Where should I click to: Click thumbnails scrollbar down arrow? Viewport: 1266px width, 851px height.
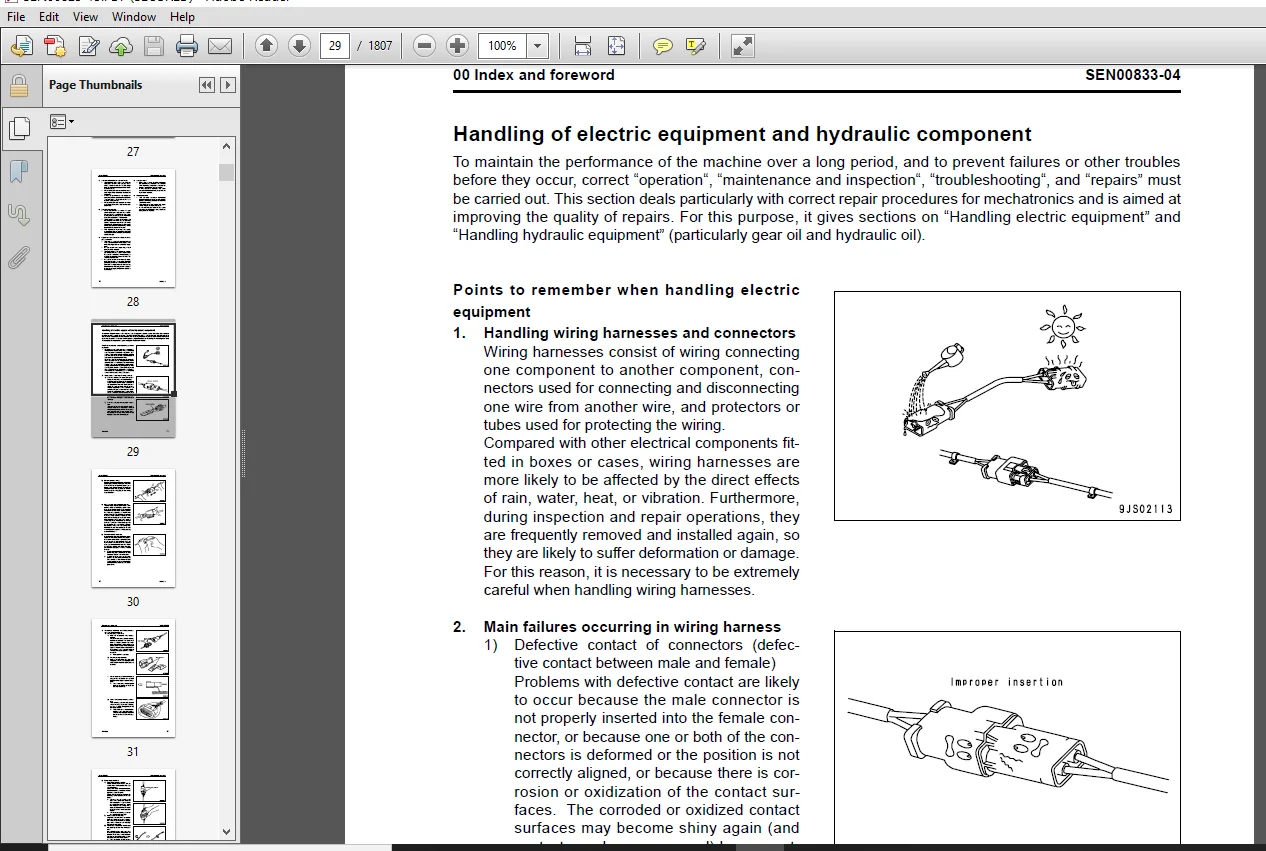(x=227, y=832)
